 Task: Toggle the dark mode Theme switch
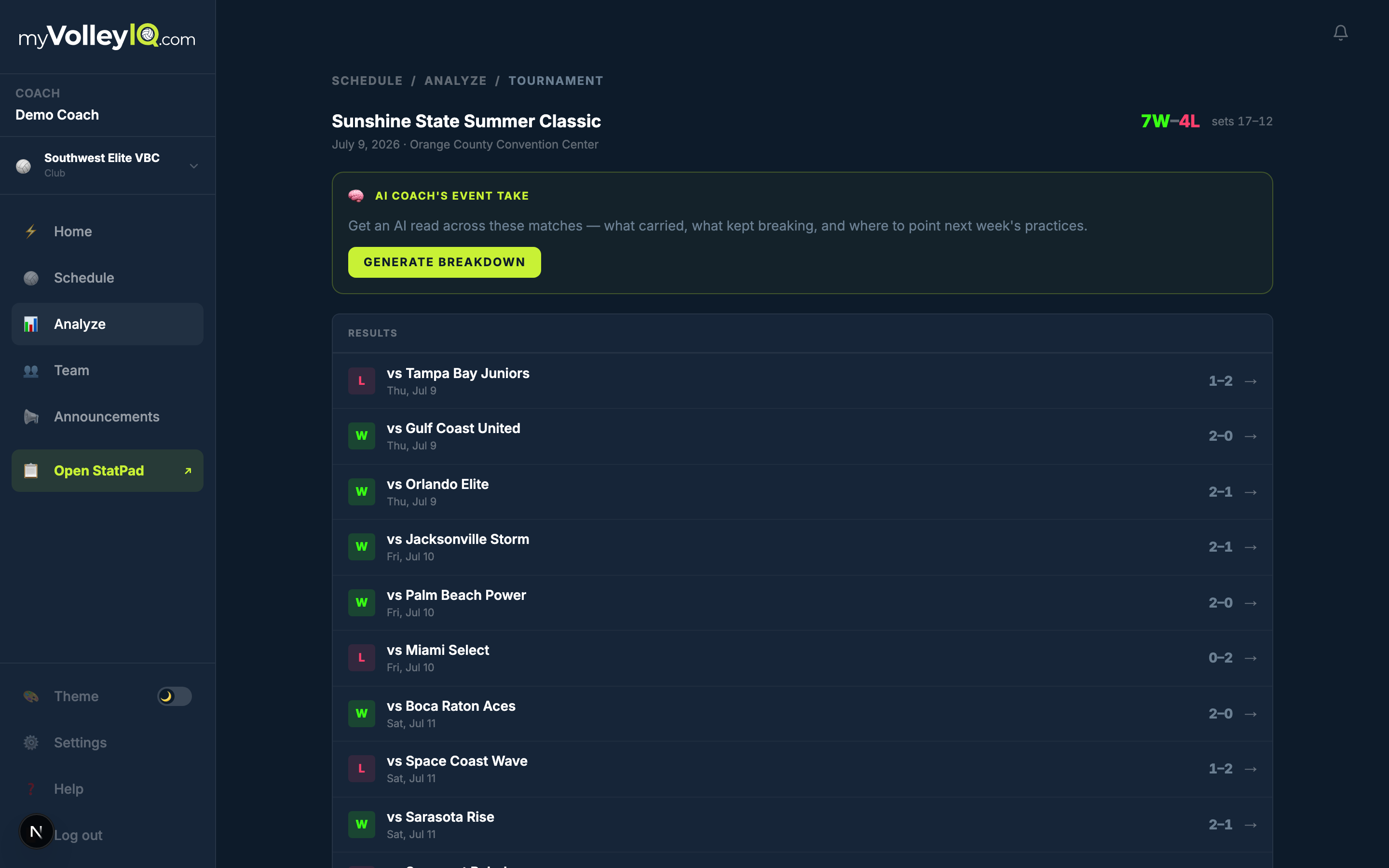[175, 696]
